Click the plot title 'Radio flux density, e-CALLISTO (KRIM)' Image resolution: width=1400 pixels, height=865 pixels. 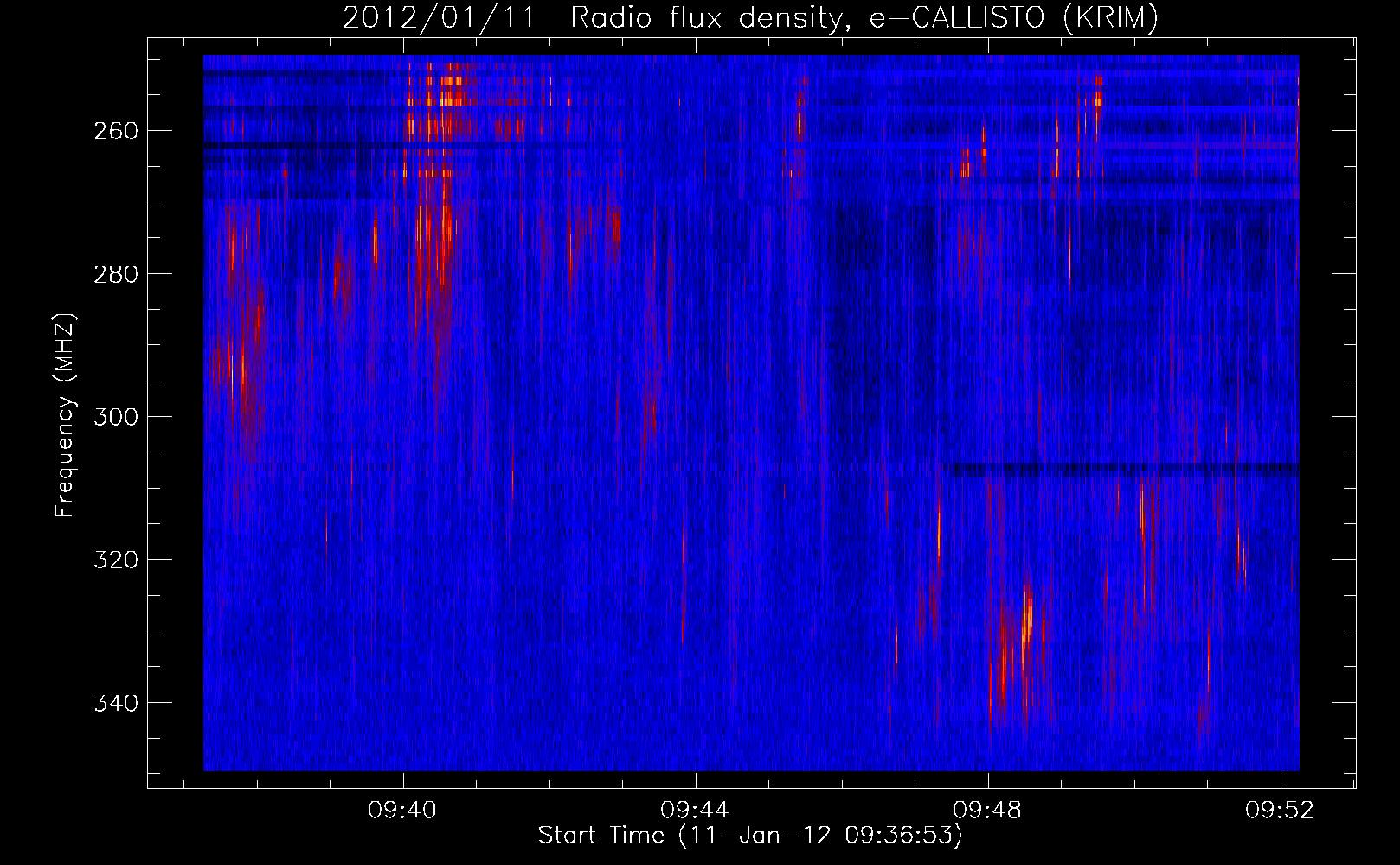[x=864, y=18]
